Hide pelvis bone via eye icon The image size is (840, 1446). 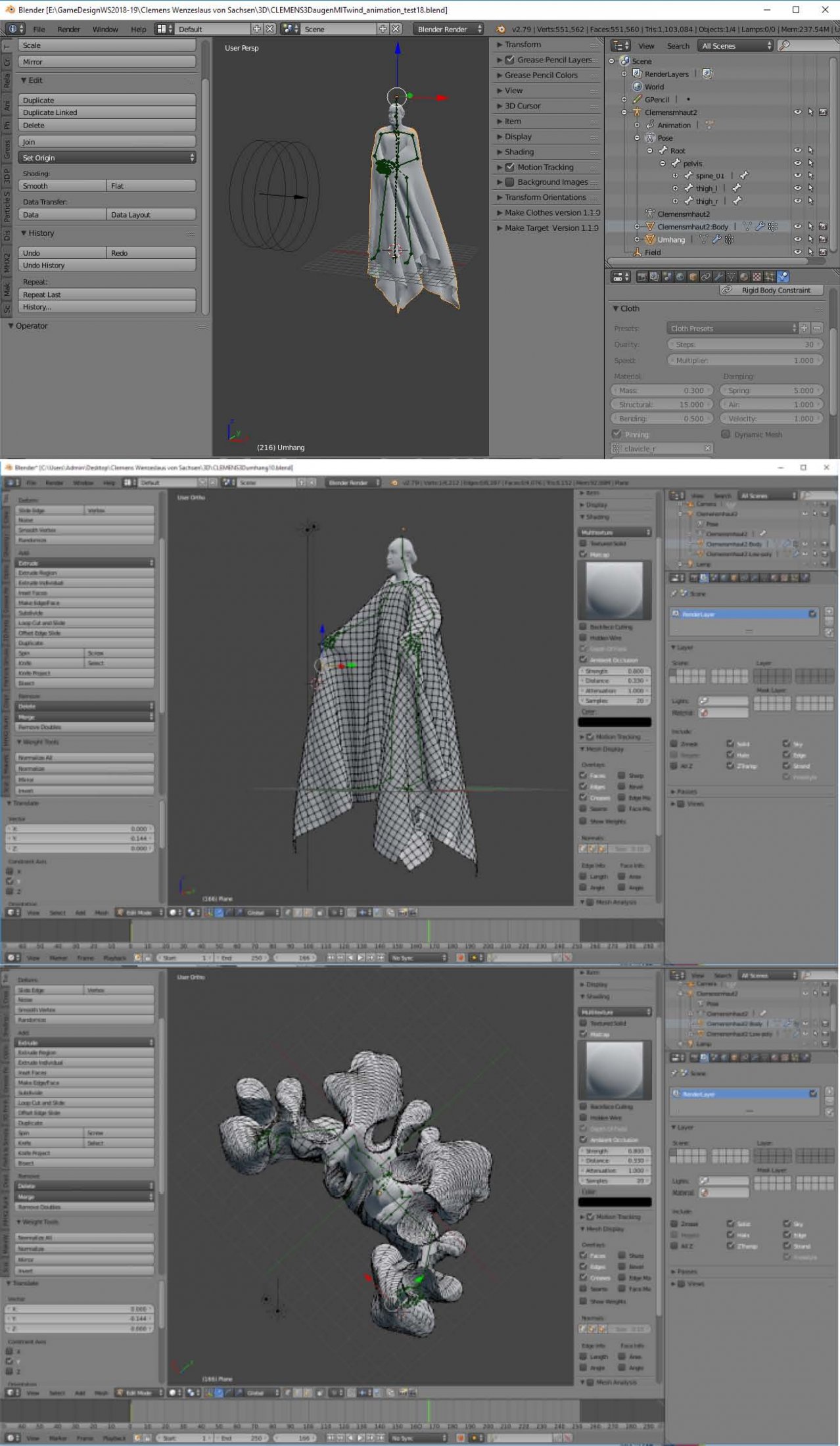797,163
